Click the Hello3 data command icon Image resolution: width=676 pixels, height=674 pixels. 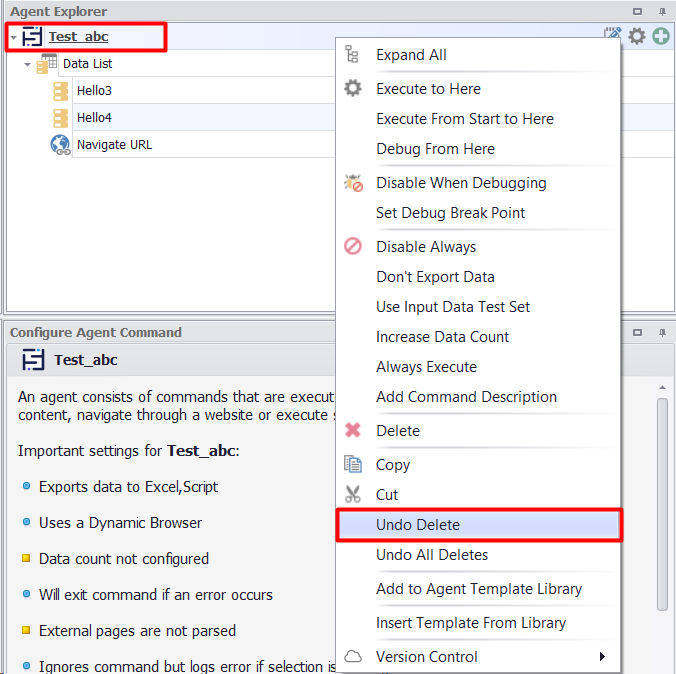point(60,91)
